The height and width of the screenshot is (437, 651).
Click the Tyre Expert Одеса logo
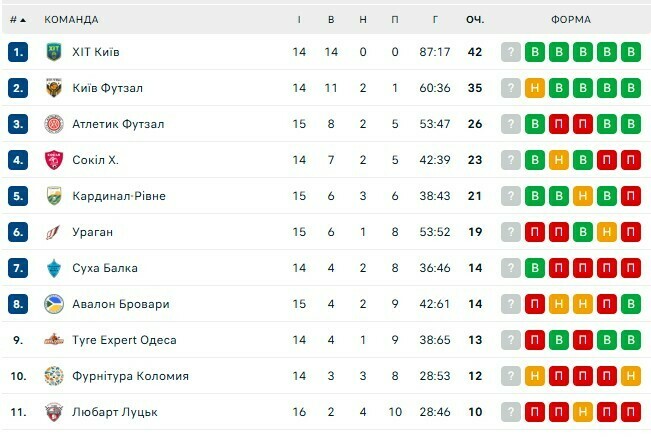pos(54,340)
